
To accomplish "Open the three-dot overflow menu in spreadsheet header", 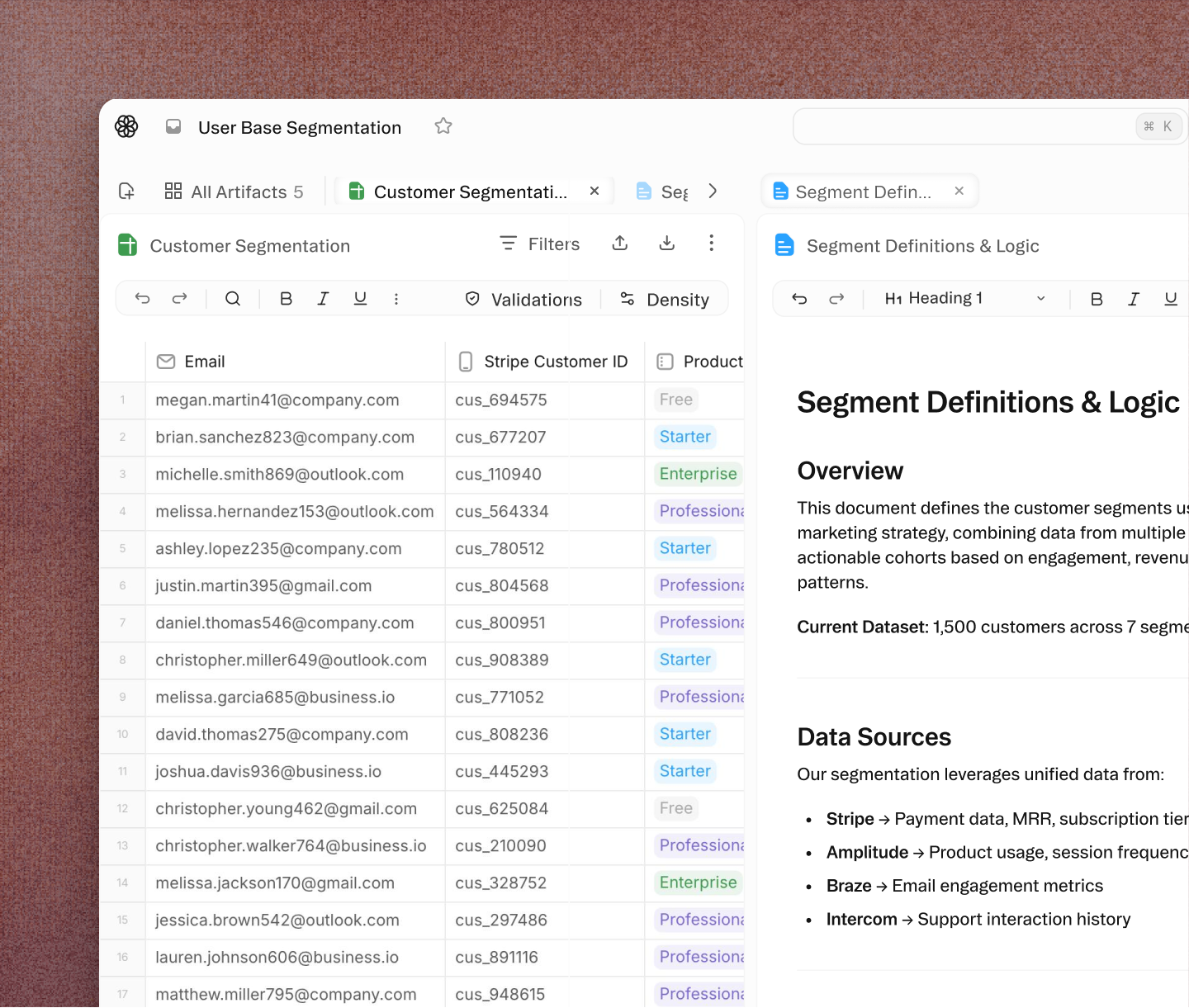I will click(x=711, y=243).
